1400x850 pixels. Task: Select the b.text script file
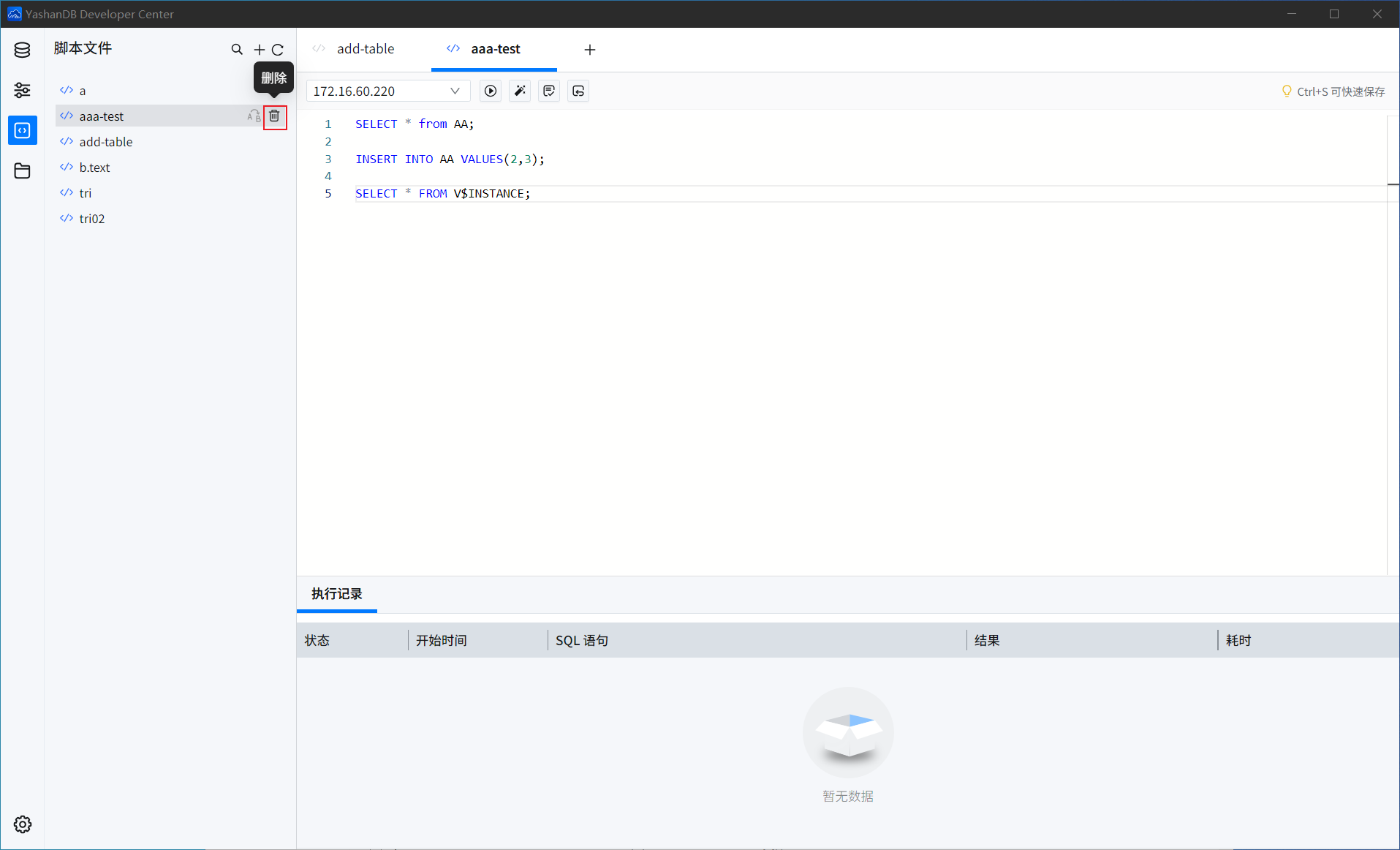(94, 167)
